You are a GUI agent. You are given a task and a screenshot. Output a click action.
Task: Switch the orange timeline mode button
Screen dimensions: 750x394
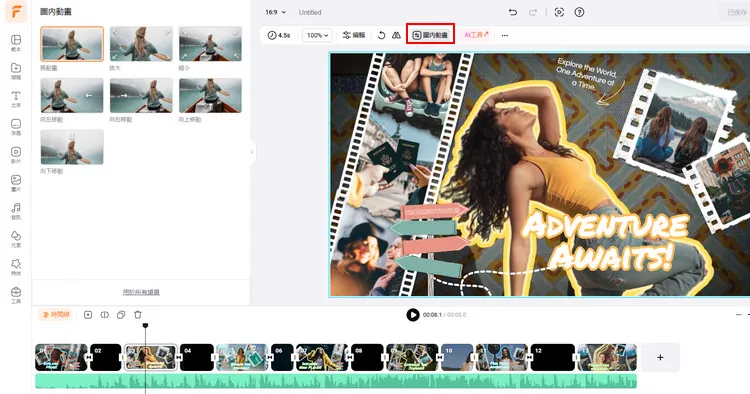55,315
